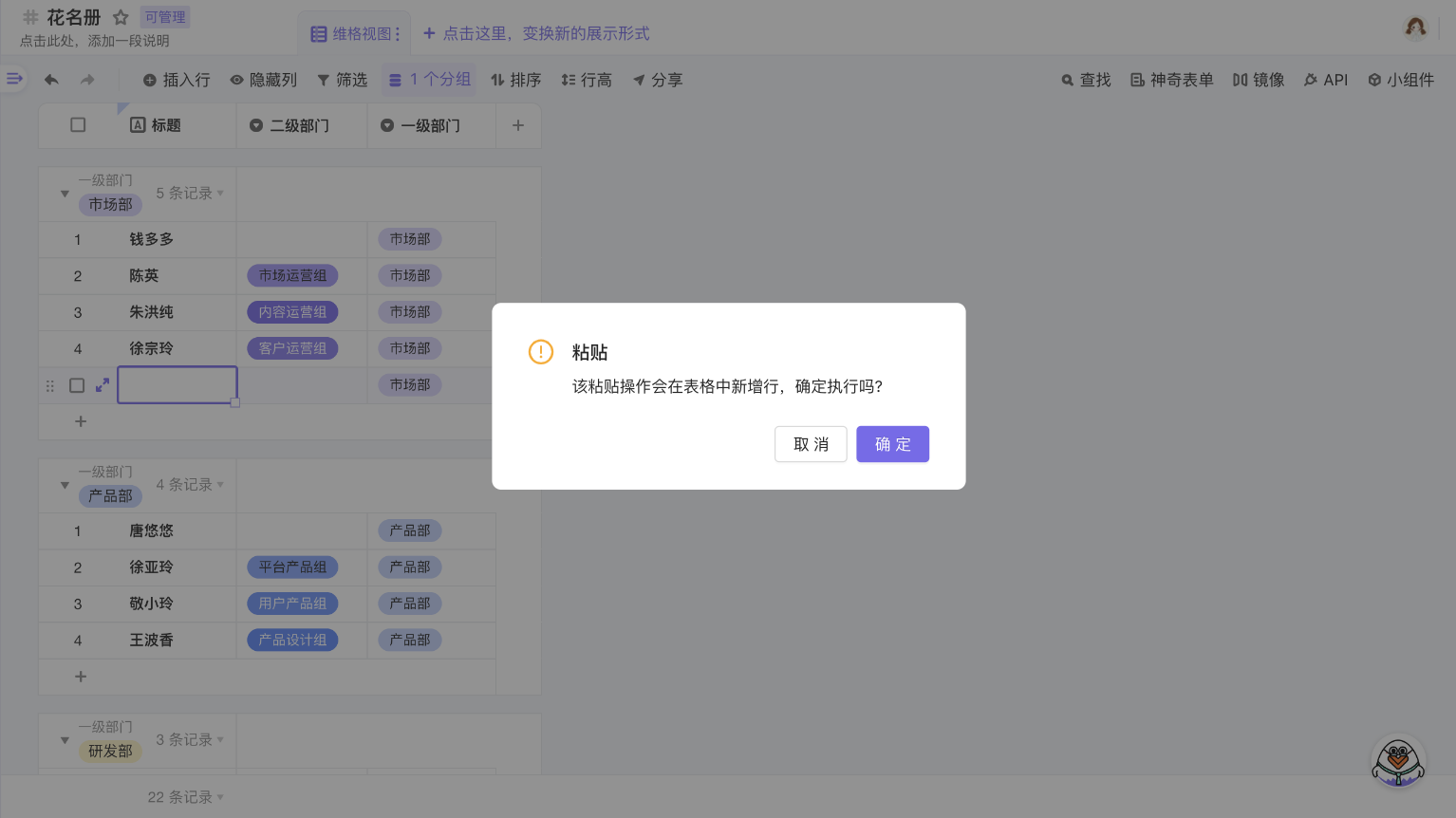Switch to the 维格视图 tab

click(x=355, y=34)
